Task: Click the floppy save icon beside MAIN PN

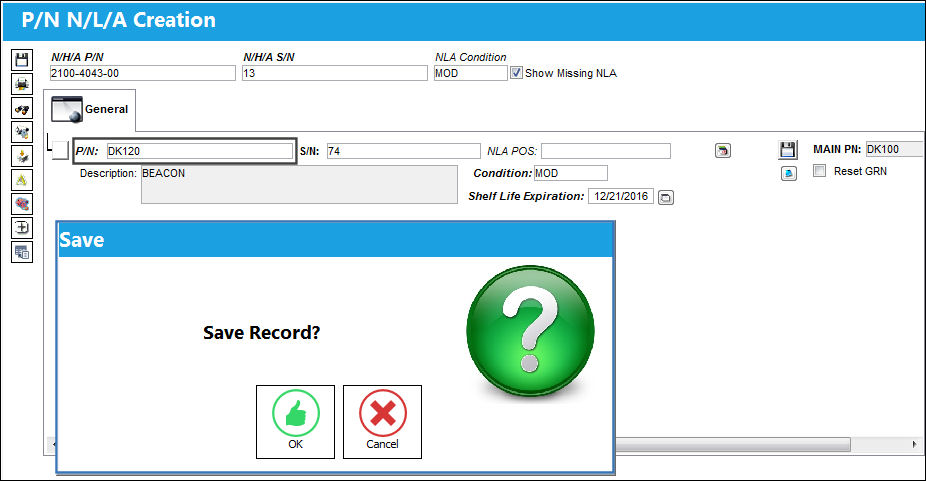Action: [787, 150]
